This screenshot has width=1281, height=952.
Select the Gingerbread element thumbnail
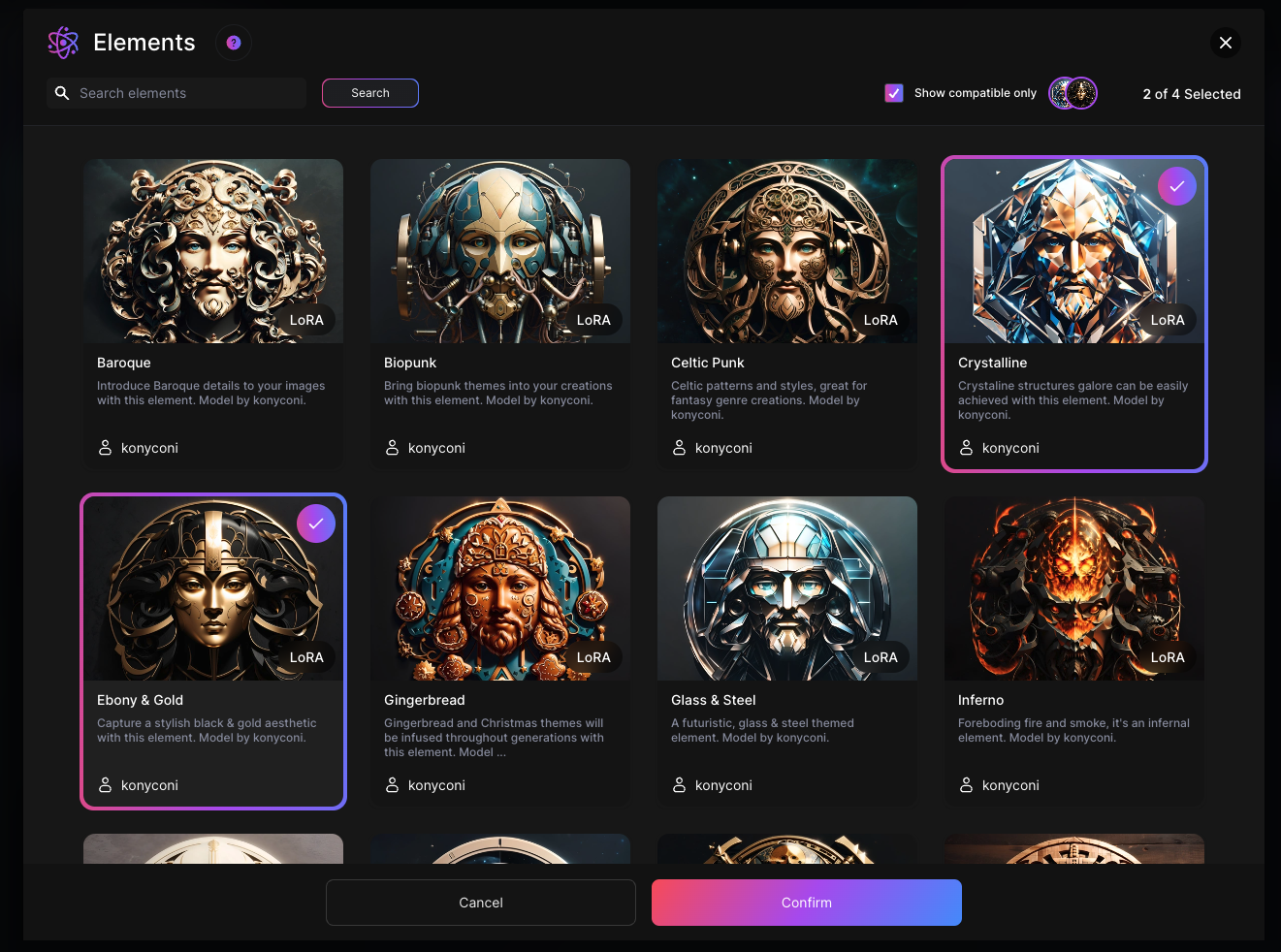[x=499, y=588]
